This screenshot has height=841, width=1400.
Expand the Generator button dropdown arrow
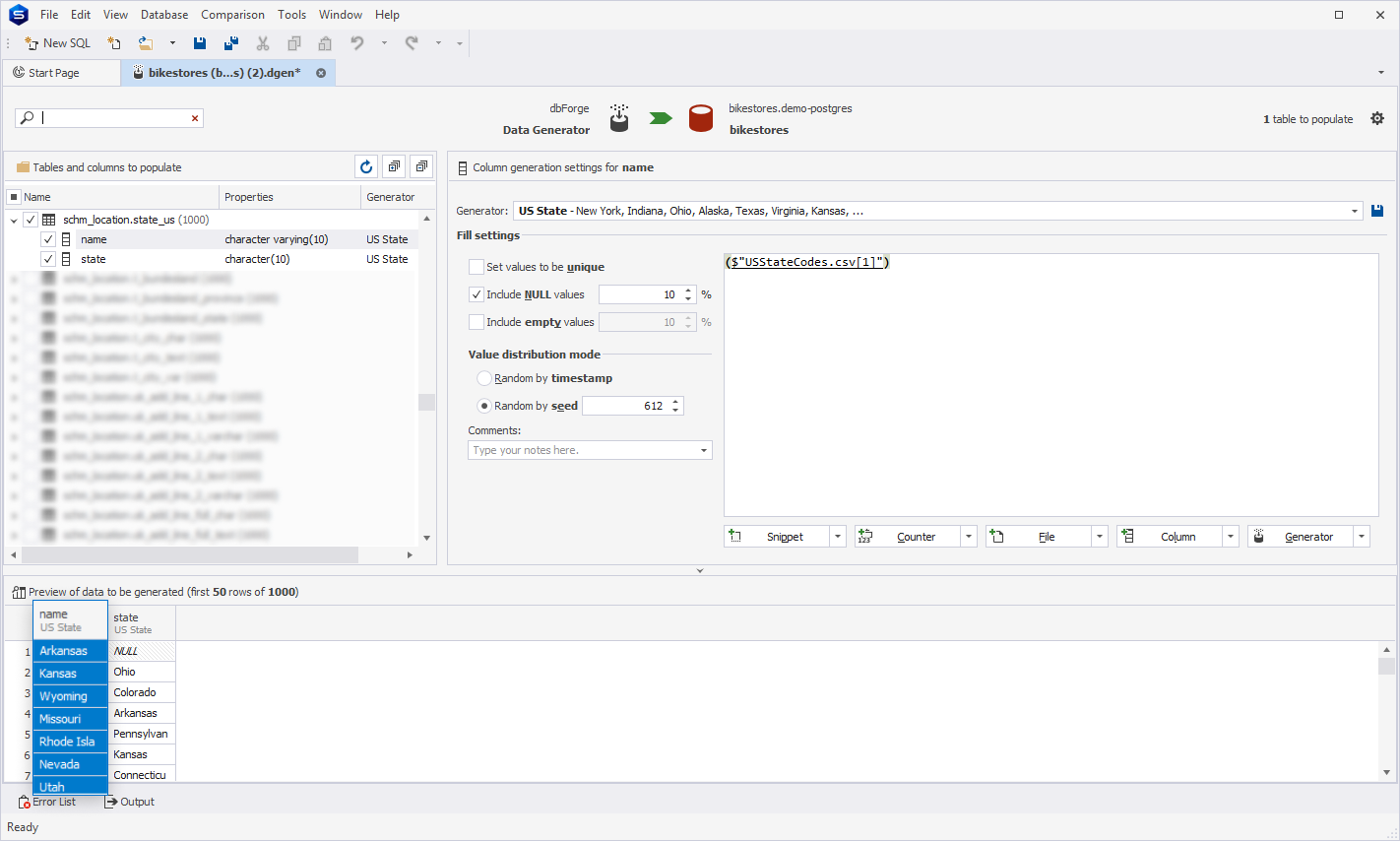pos(1362,537)
